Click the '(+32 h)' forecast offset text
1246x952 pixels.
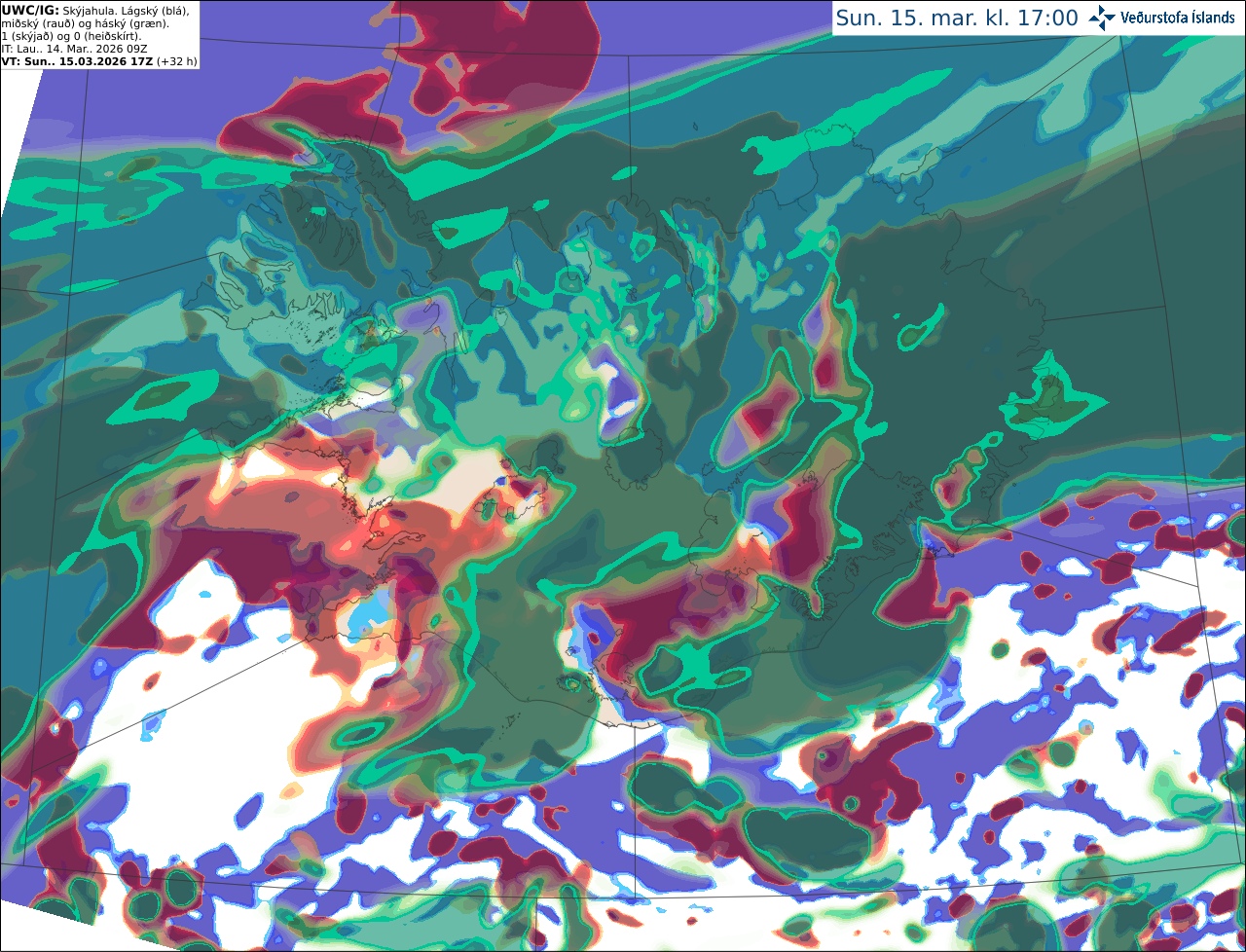coord(176,61)
